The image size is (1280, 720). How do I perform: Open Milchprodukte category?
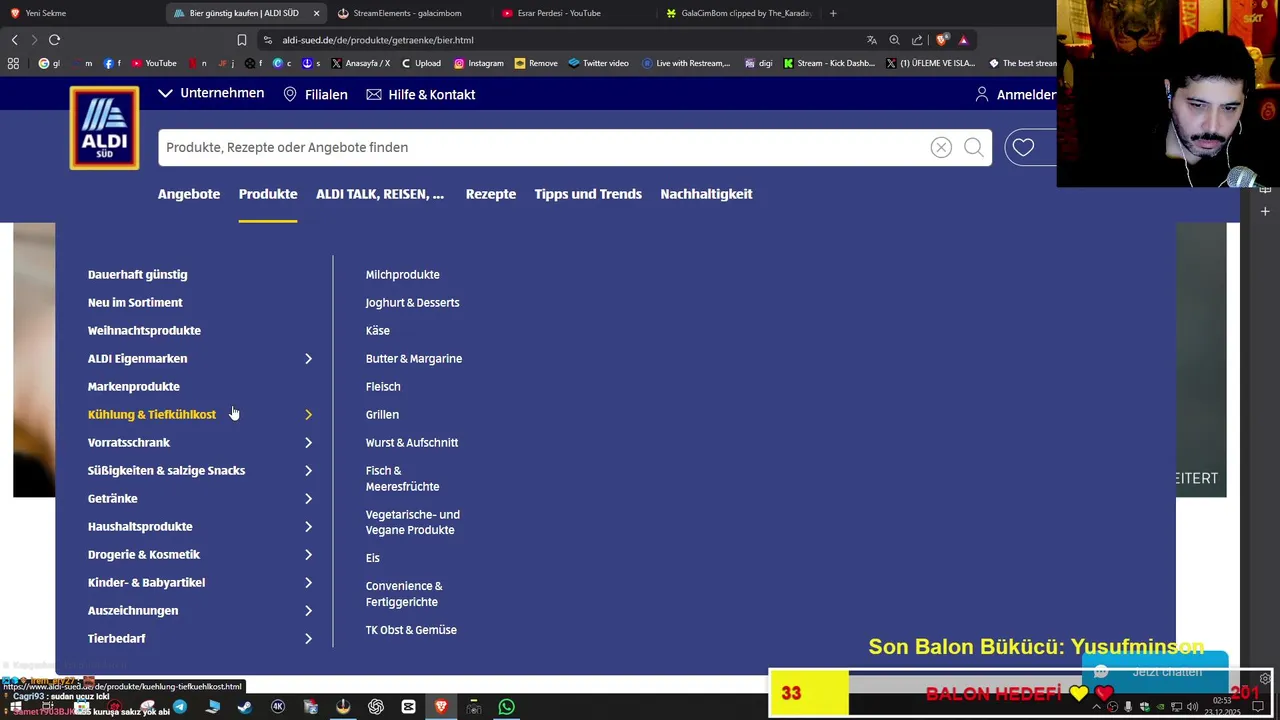[403, 274]
